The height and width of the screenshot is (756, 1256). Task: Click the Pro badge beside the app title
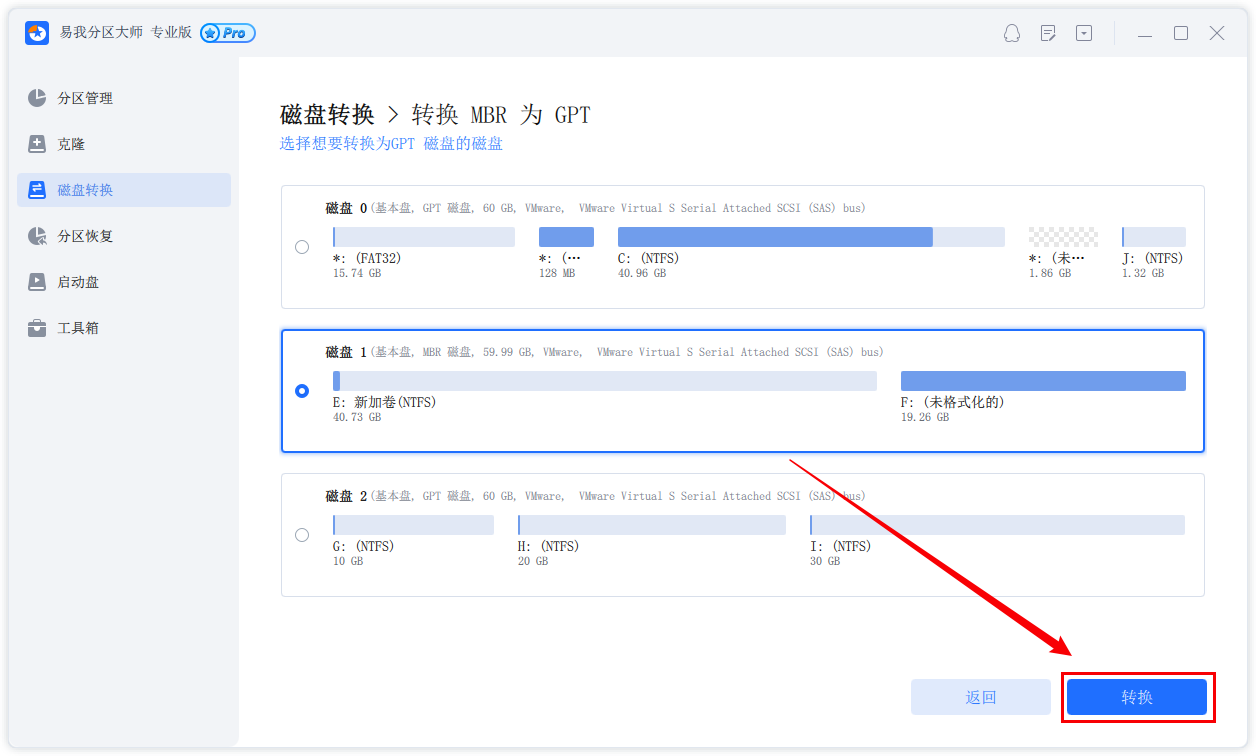coord(228,33)
